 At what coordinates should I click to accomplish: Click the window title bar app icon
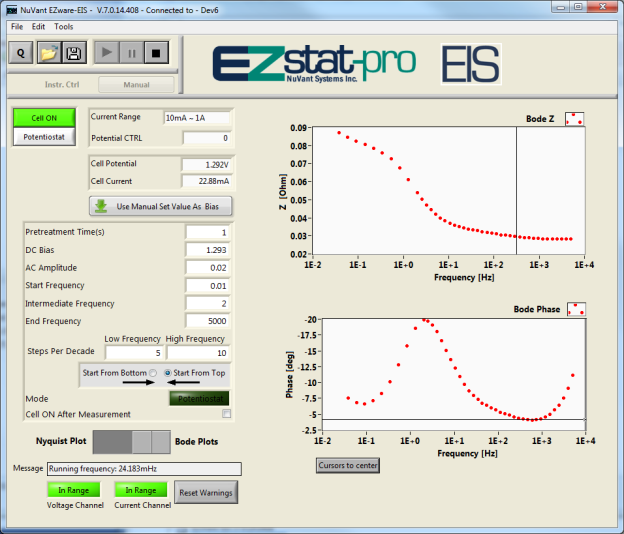tap(12, 10)
